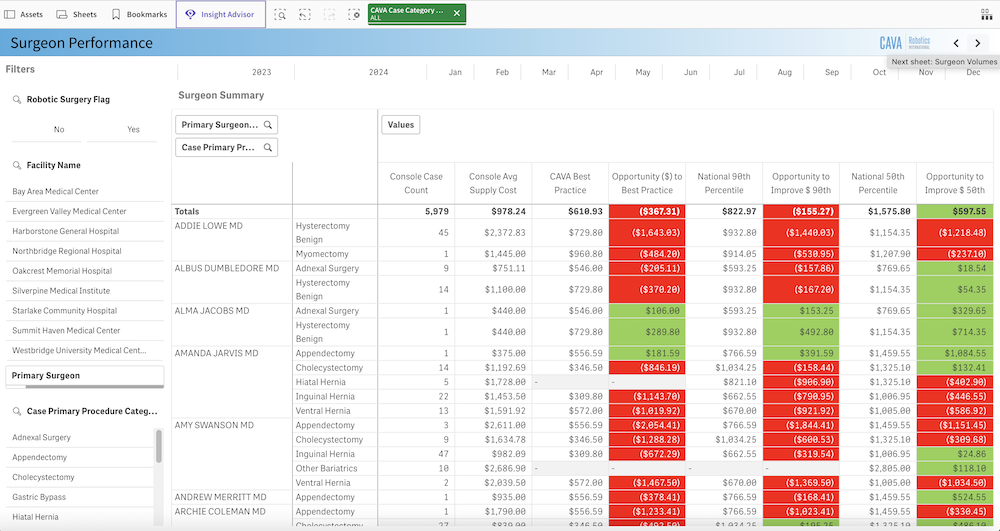Remove the CAVA Case Category selection
Image resolution: width=1000 pixels, height=531 pixels.
tap(457, 13)
